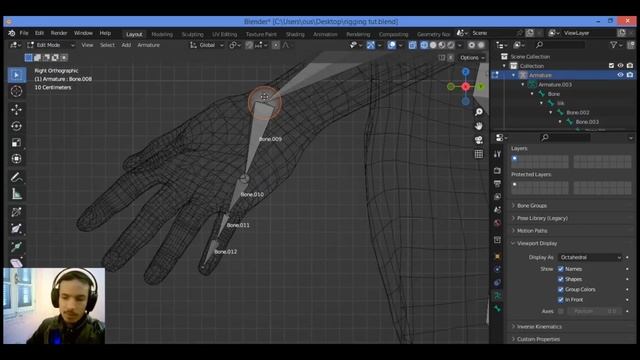
Task: Toggle the Shapes checkbox
Action: (x=560, y=279)
